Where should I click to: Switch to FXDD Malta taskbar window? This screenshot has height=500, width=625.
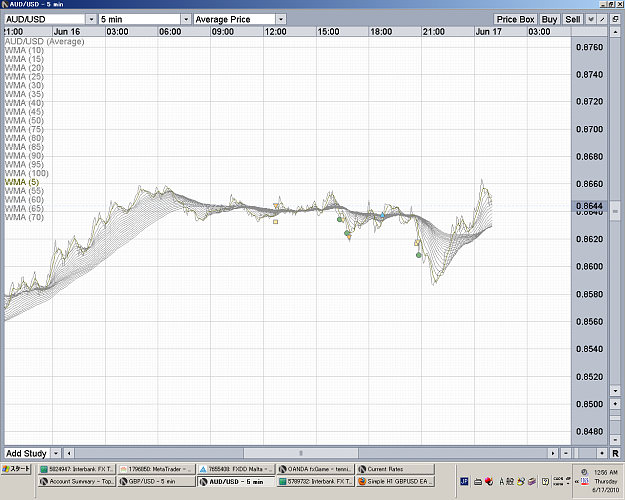(236, 469)
